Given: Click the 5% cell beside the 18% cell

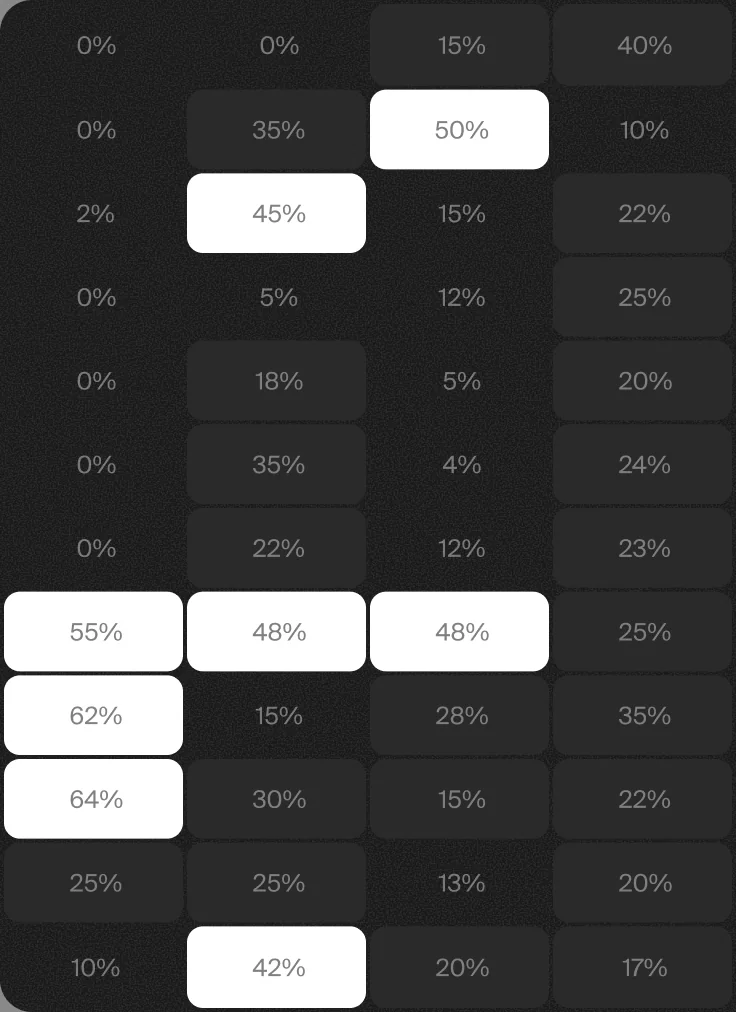Looking at the screenshot, I should point(459,381).
